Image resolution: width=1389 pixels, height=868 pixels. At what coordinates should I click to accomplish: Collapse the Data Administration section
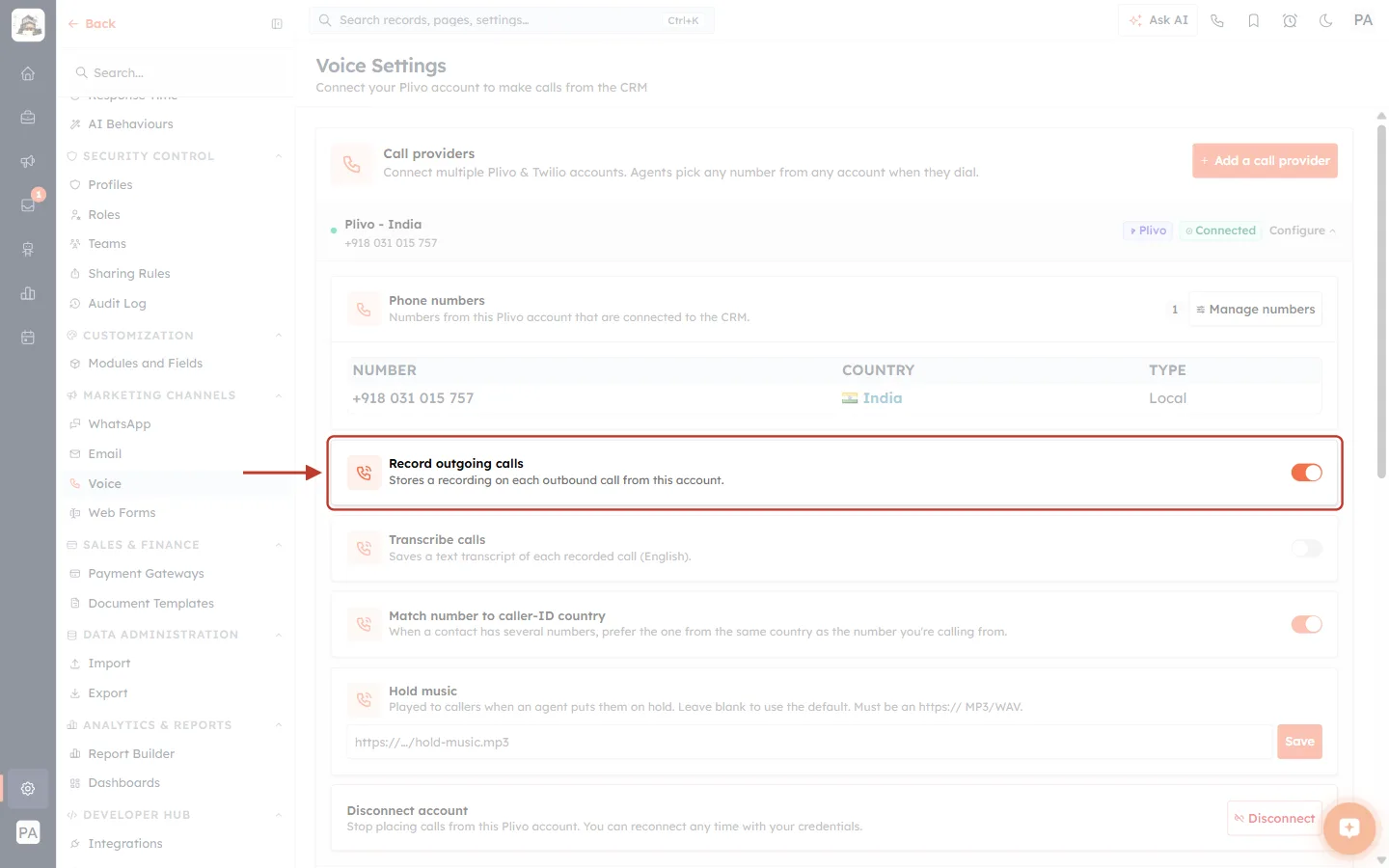coord(279,635)
